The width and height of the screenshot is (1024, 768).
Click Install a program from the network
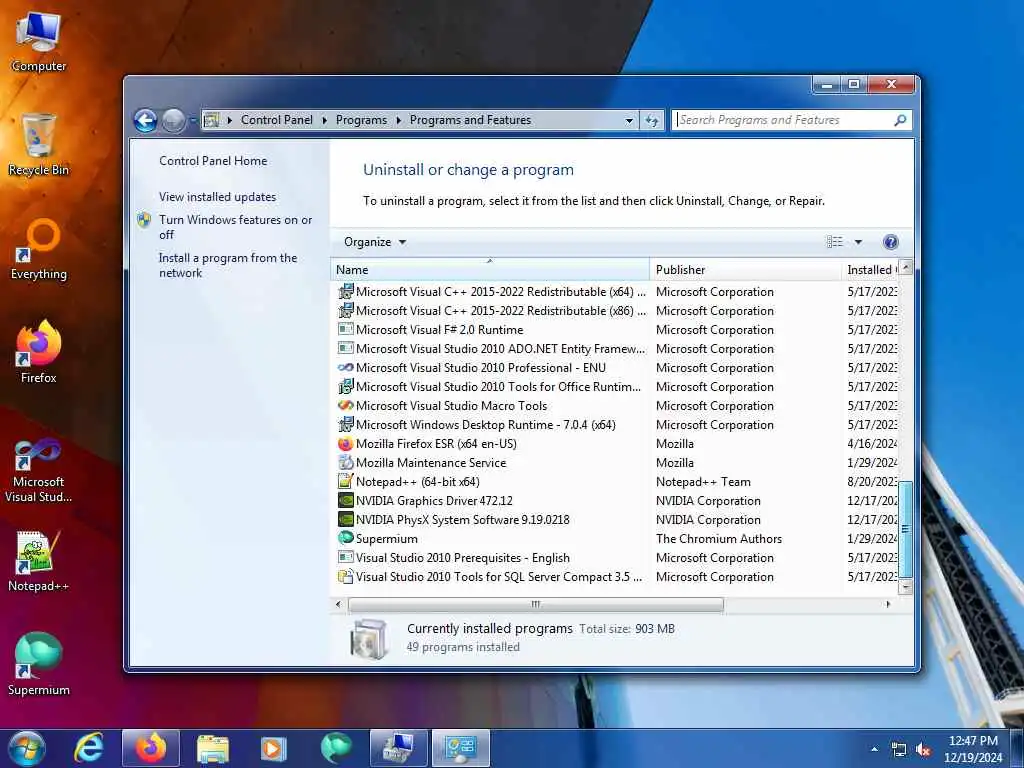pyautogui.click(x=228, y=265)
